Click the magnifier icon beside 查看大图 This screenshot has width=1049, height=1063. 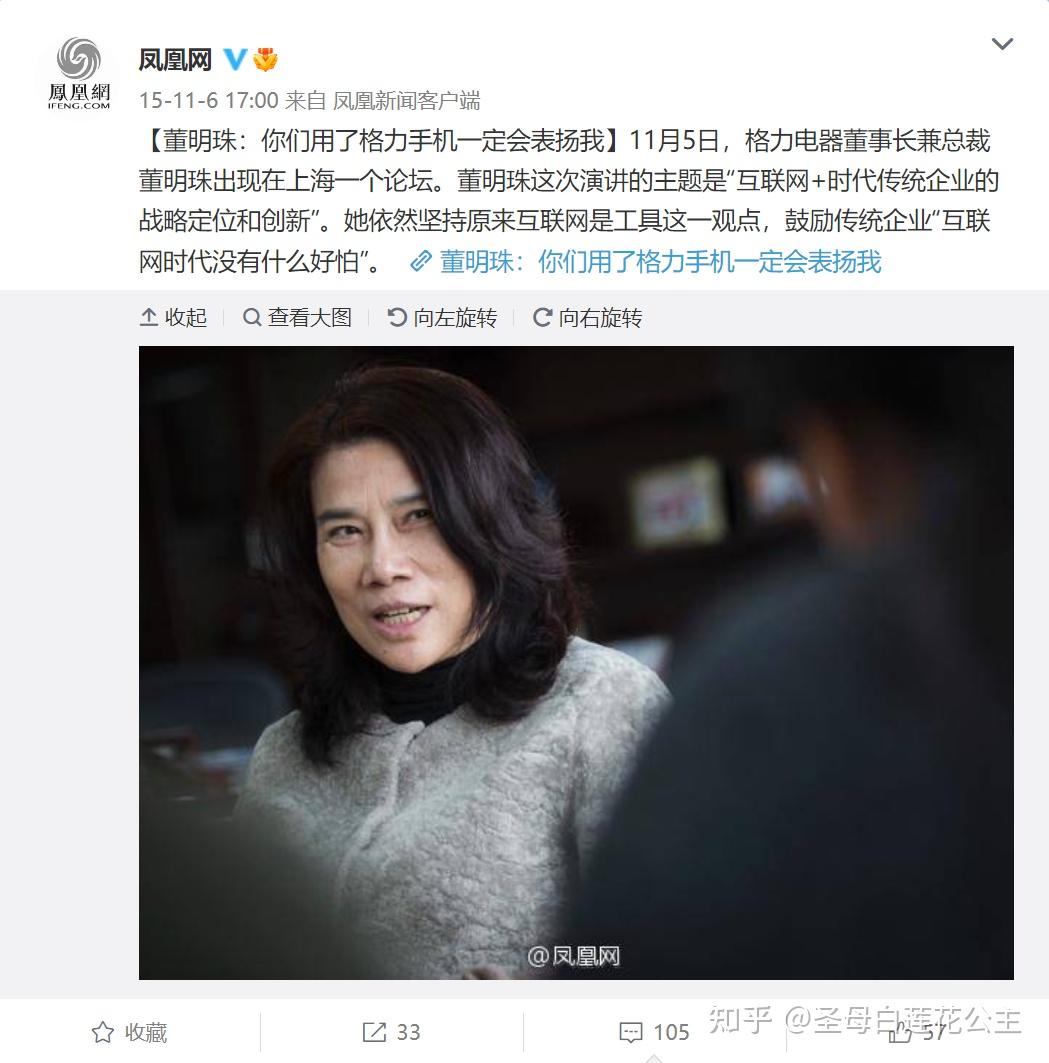click(252, 317)
